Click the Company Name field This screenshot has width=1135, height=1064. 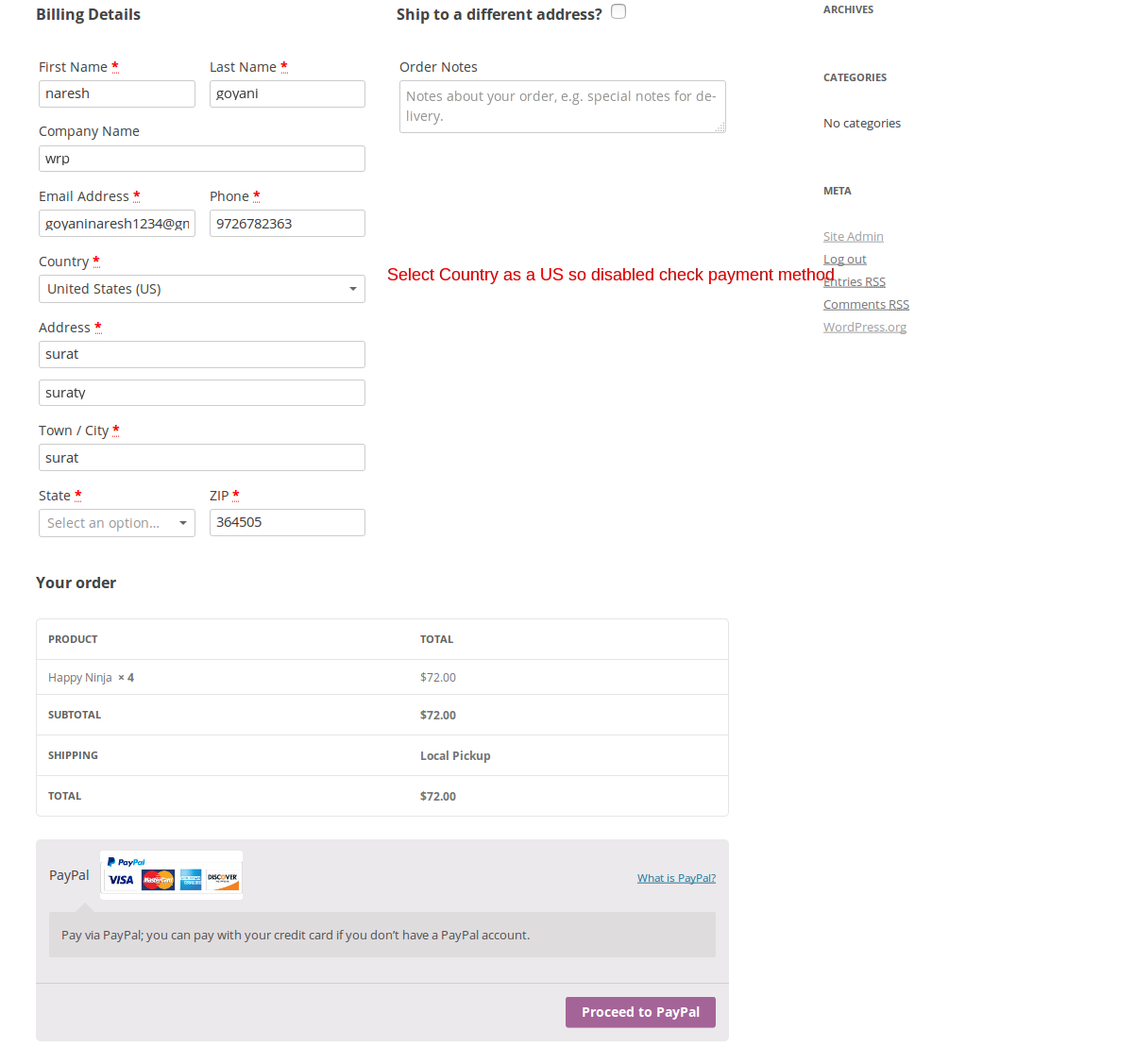(x=202, y=159)
